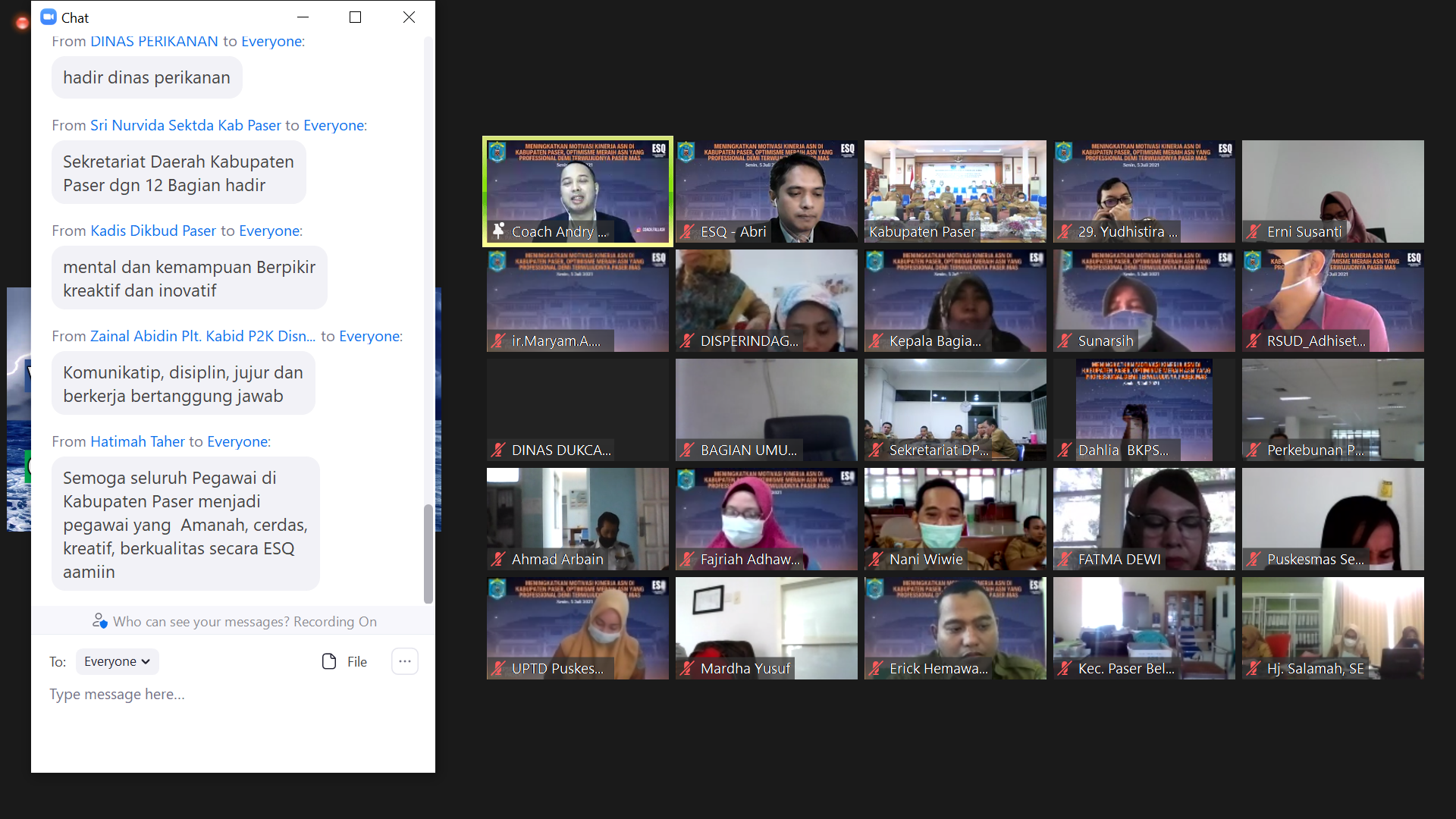
Task: Click sender name Sri Nurvida Sektda Kab Paser
Action: 186,125
